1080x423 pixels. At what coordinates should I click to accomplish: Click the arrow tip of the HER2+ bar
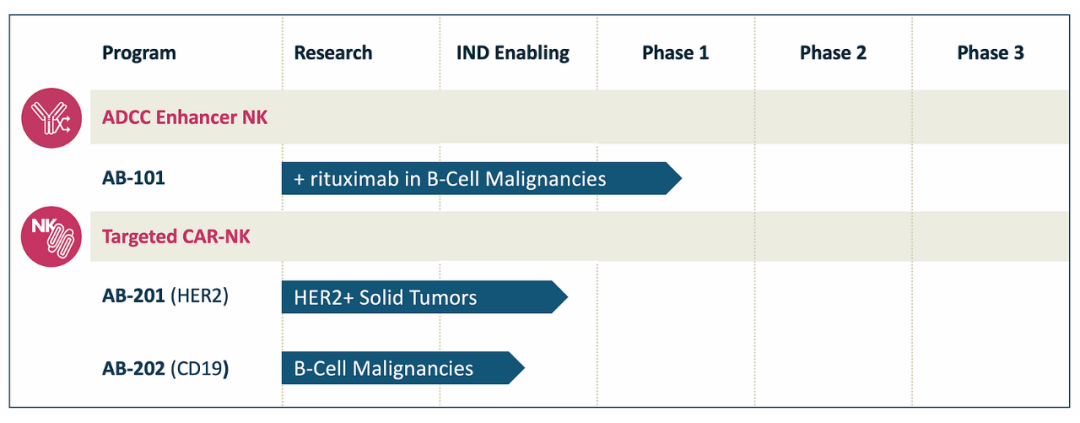pyautogui.click(x=559, y=297)
